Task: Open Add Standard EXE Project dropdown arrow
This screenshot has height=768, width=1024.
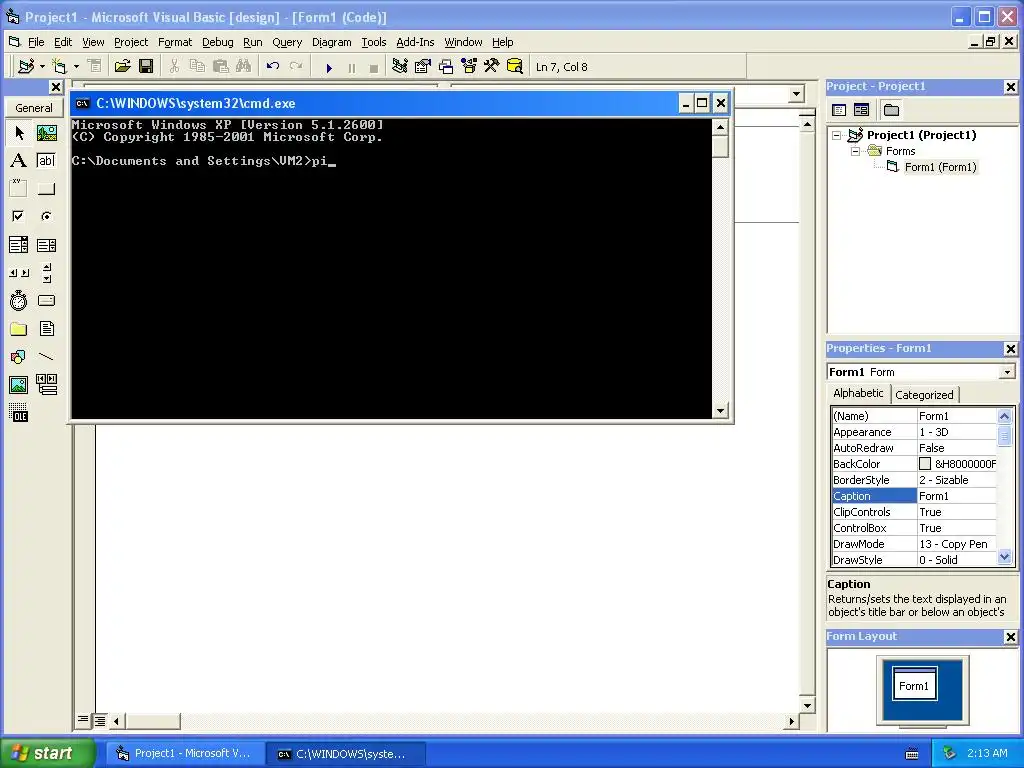Action: tap(42, 66)
